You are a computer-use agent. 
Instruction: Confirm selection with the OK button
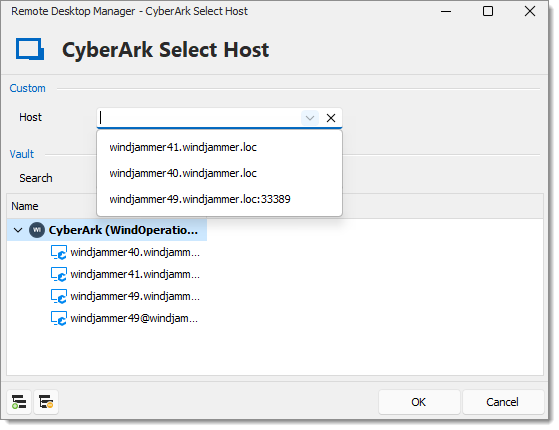point(419,402)
